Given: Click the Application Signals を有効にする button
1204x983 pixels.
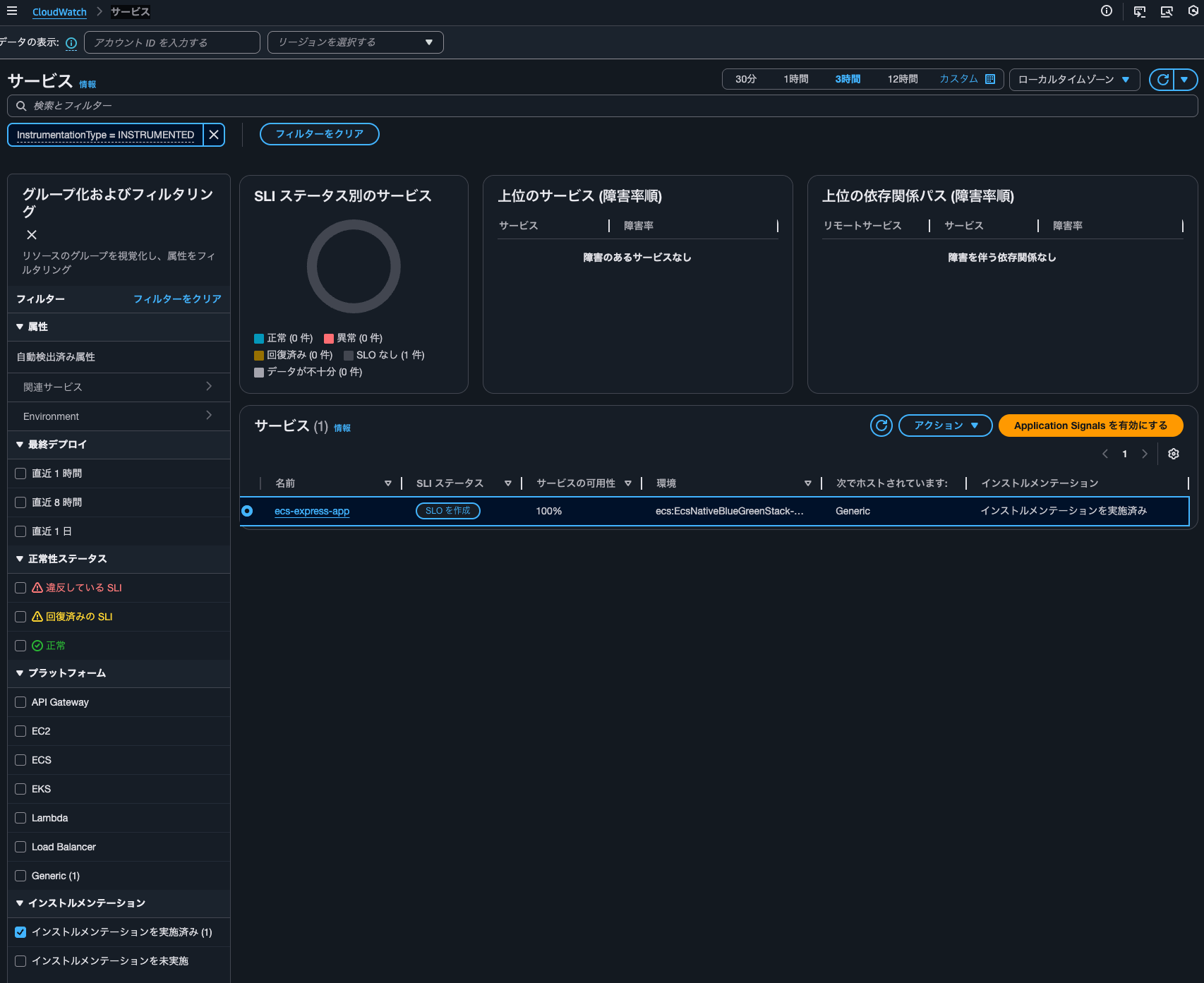Looking at the screenshot, I should click(1090, 426).
